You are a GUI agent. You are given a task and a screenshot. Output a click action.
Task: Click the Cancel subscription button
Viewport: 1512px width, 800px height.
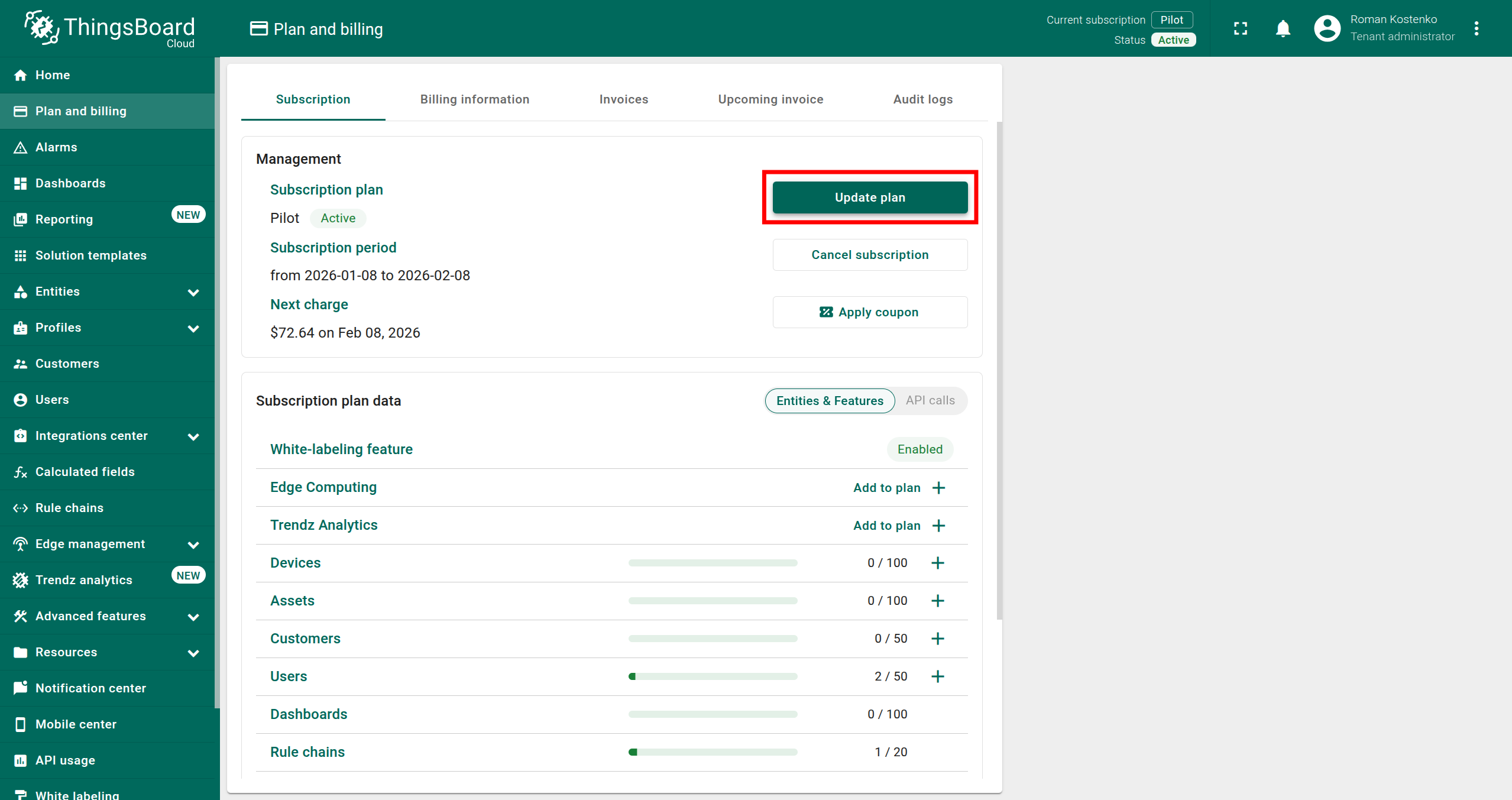tap(870, 255)
